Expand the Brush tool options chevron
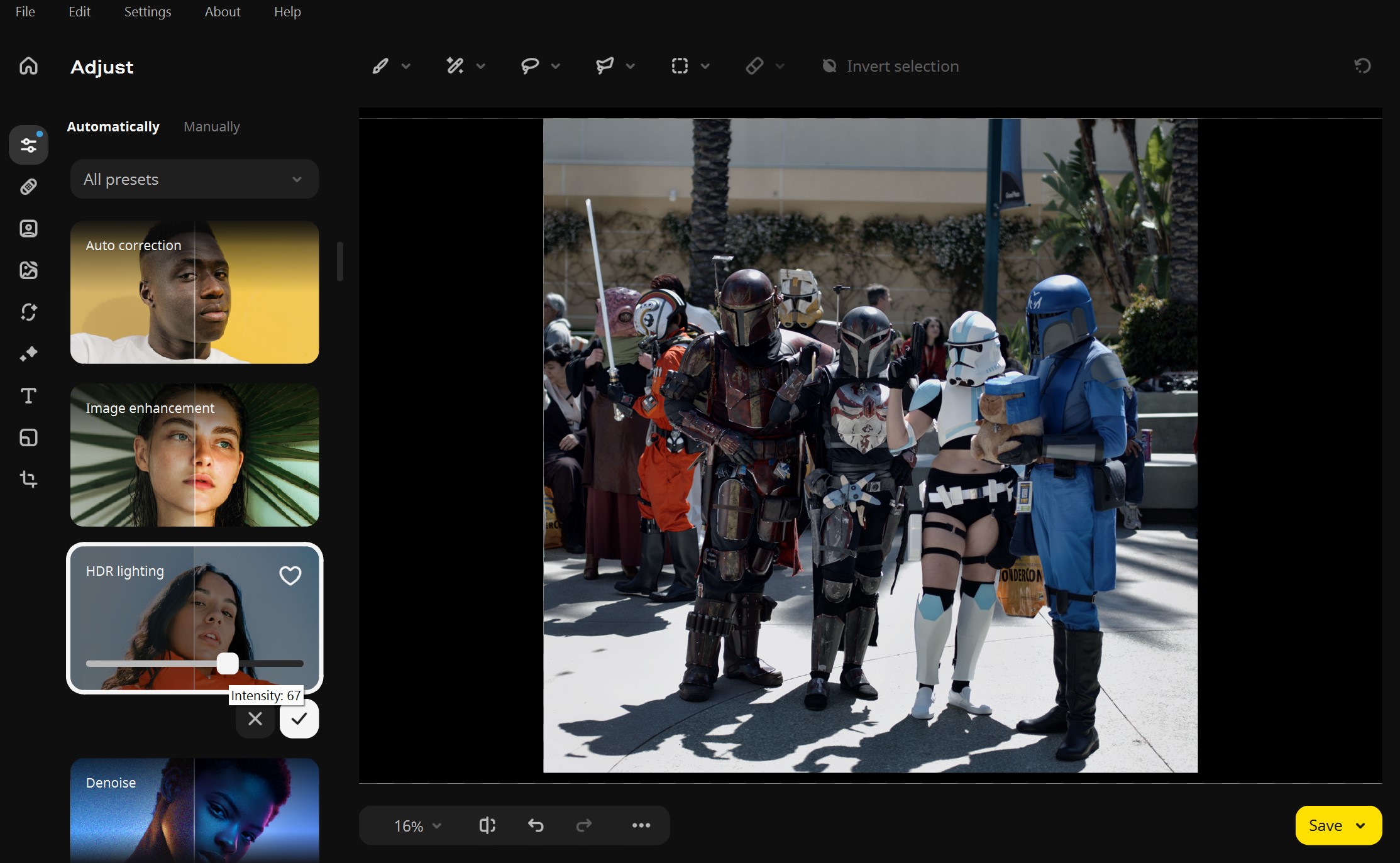This screenshot has height=863, width=1400. [x=406, y=66]
